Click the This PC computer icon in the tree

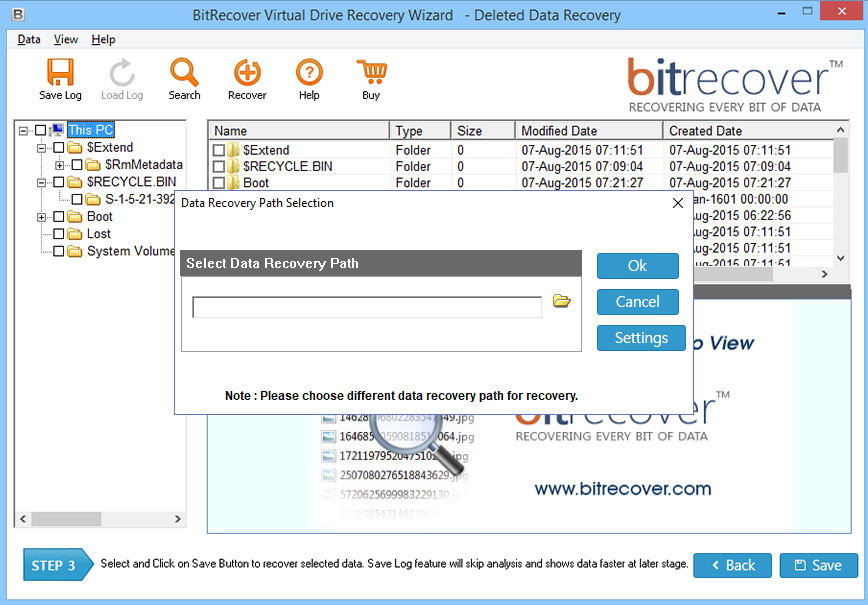click(56, 130)
